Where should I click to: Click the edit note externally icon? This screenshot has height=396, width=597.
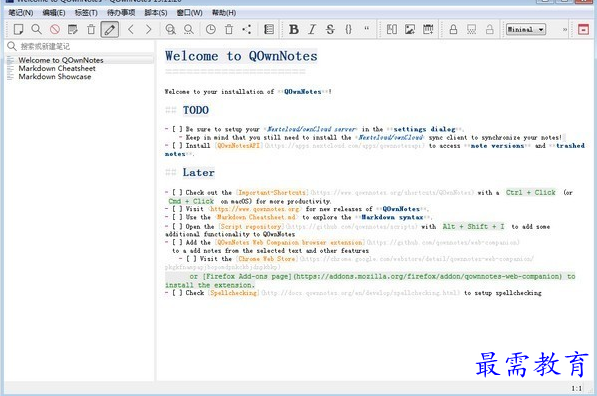[x=73, y=29]
